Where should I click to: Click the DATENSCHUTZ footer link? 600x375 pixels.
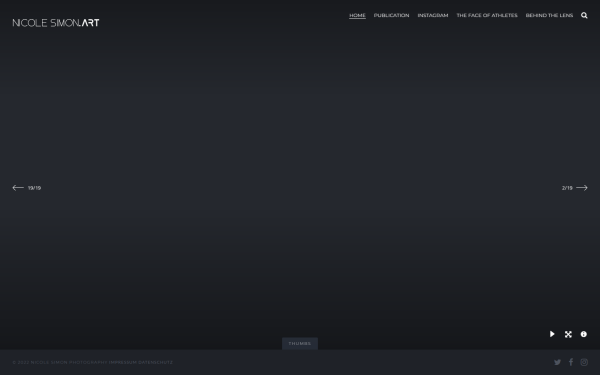pyautogui.click(x=155, y=362)
